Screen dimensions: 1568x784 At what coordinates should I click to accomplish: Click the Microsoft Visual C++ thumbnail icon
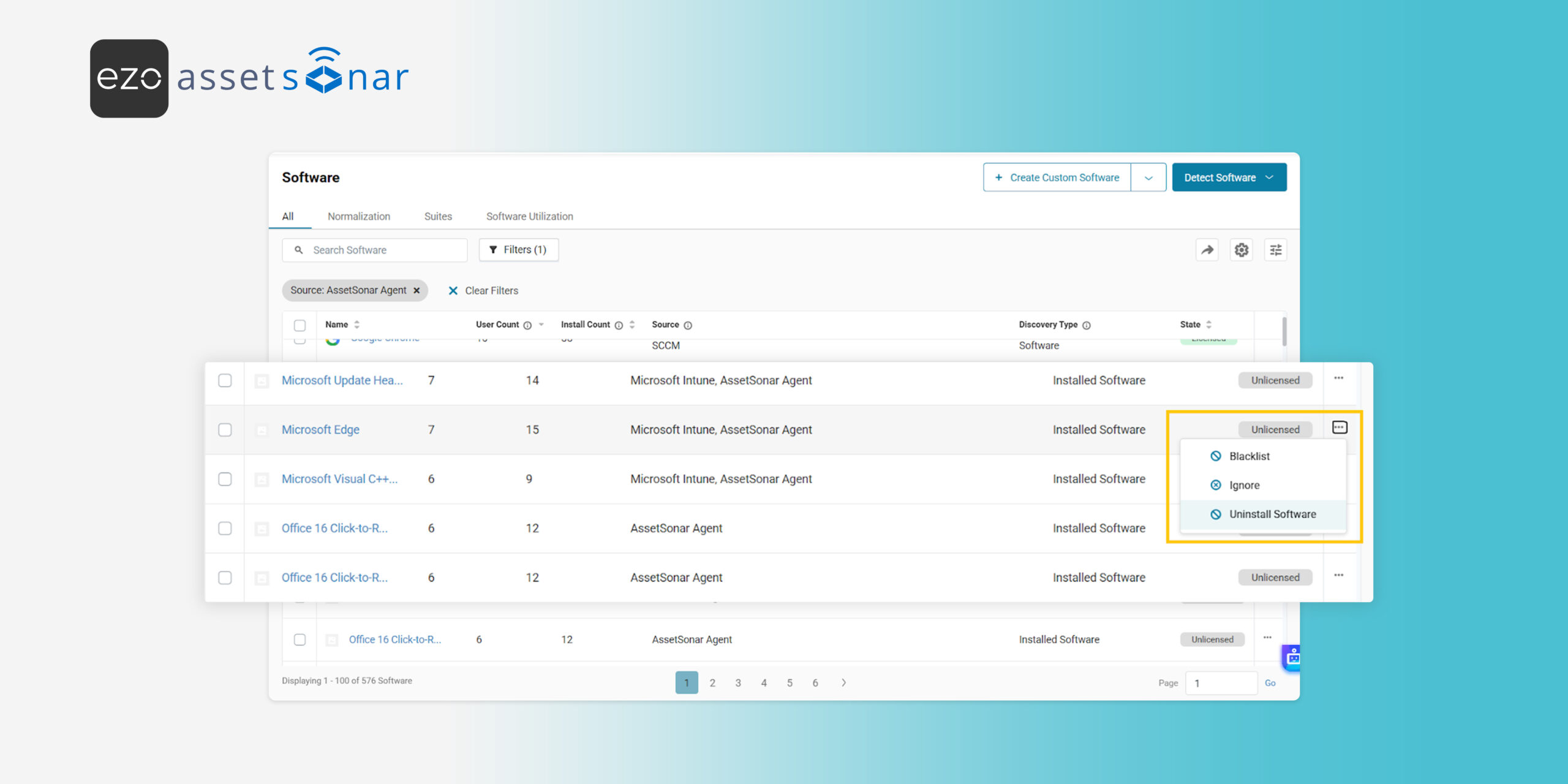pyautogui.click(x=262, y=480)
